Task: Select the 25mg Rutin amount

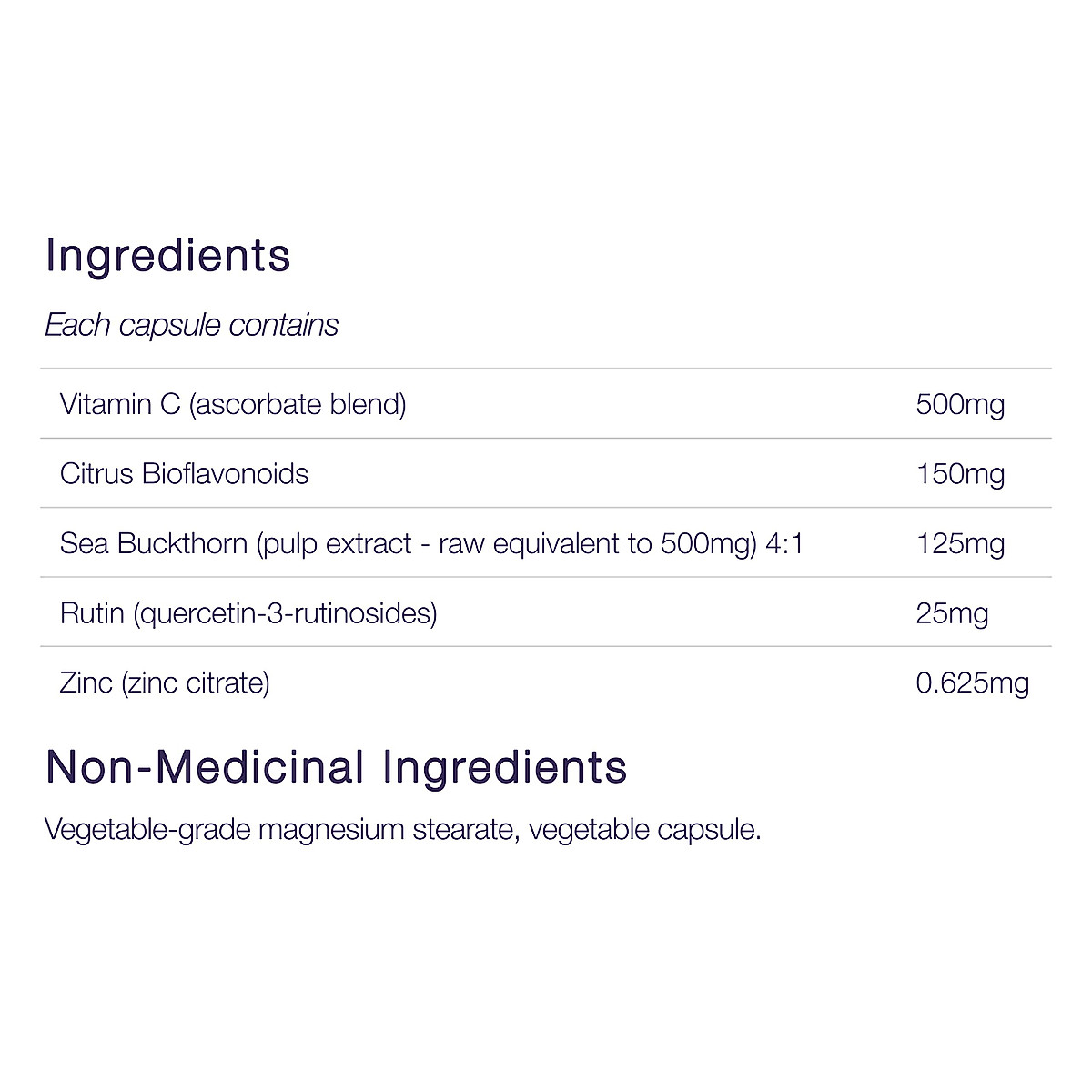Action: point(952,613)
